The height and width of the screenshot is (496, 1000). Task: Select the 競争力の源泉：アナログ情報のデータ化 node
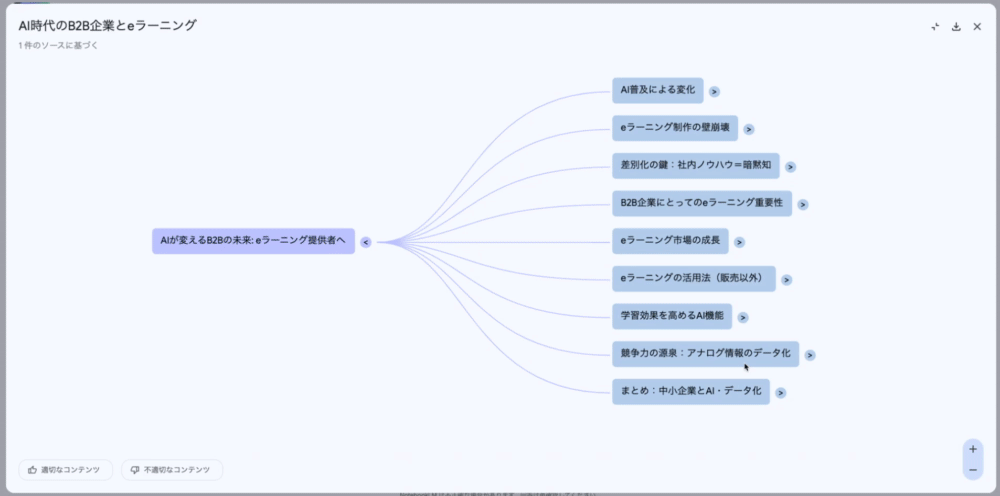(705, 354)
